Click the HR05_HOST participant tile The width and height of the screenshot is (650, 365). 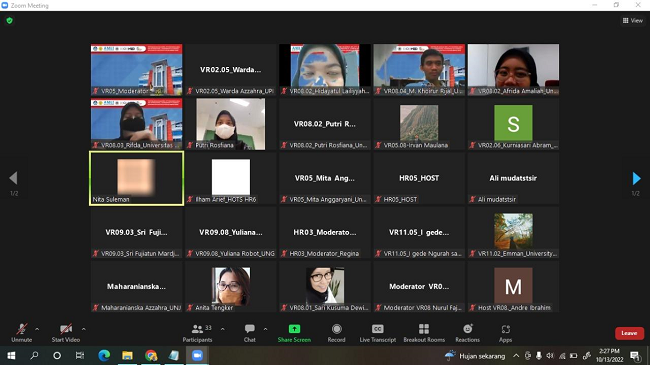(x=419, y=178)
